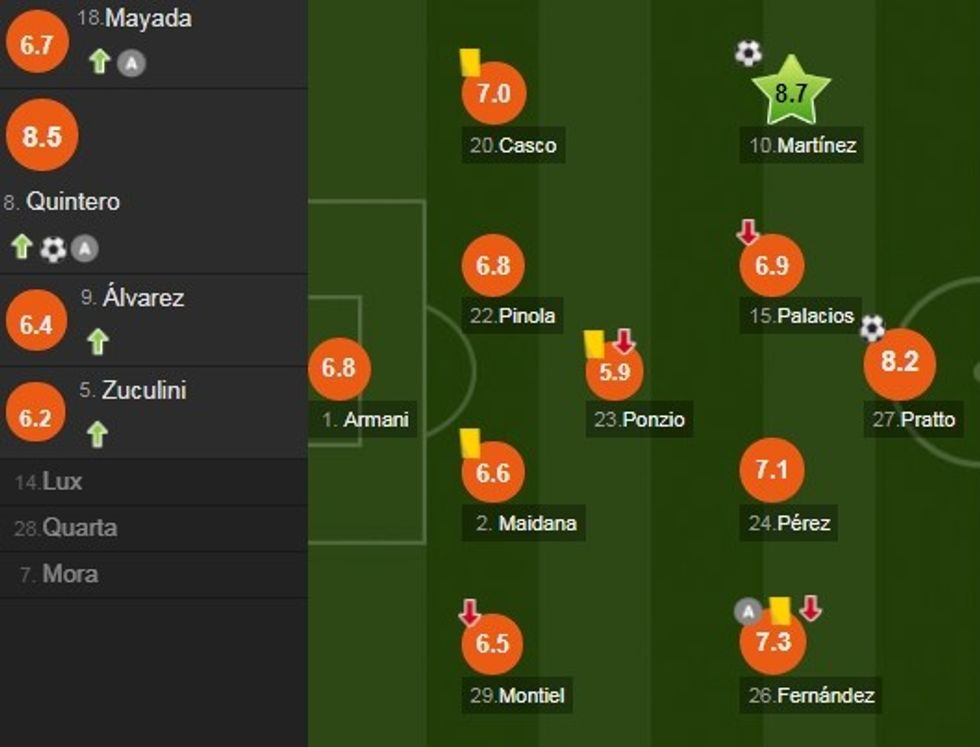980x747 pixels.
Task: Click Quintero's goal ball icon in sidebar
Action: [53, 249]
